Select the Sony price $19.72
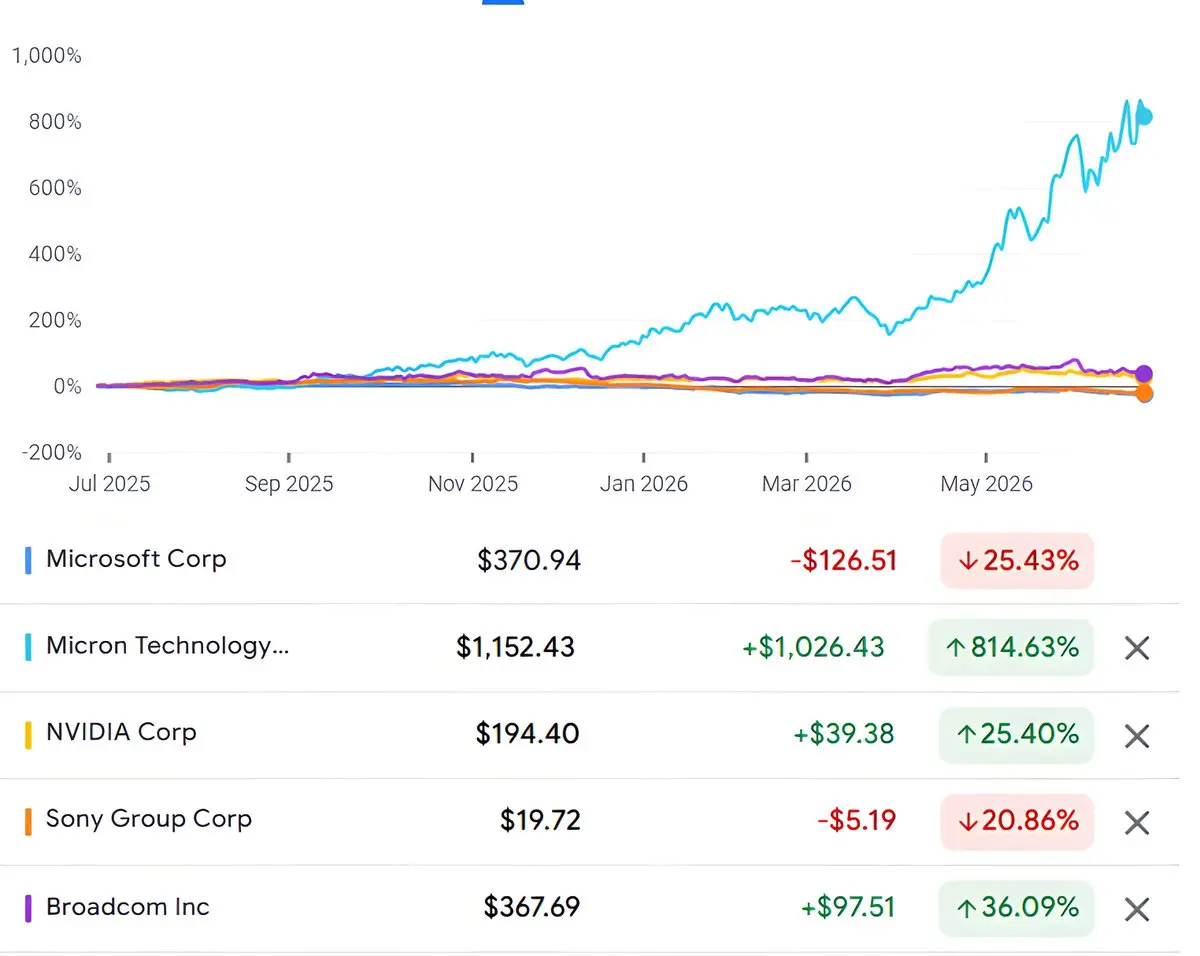This screenshot has height=956, width=1200. 540,822
